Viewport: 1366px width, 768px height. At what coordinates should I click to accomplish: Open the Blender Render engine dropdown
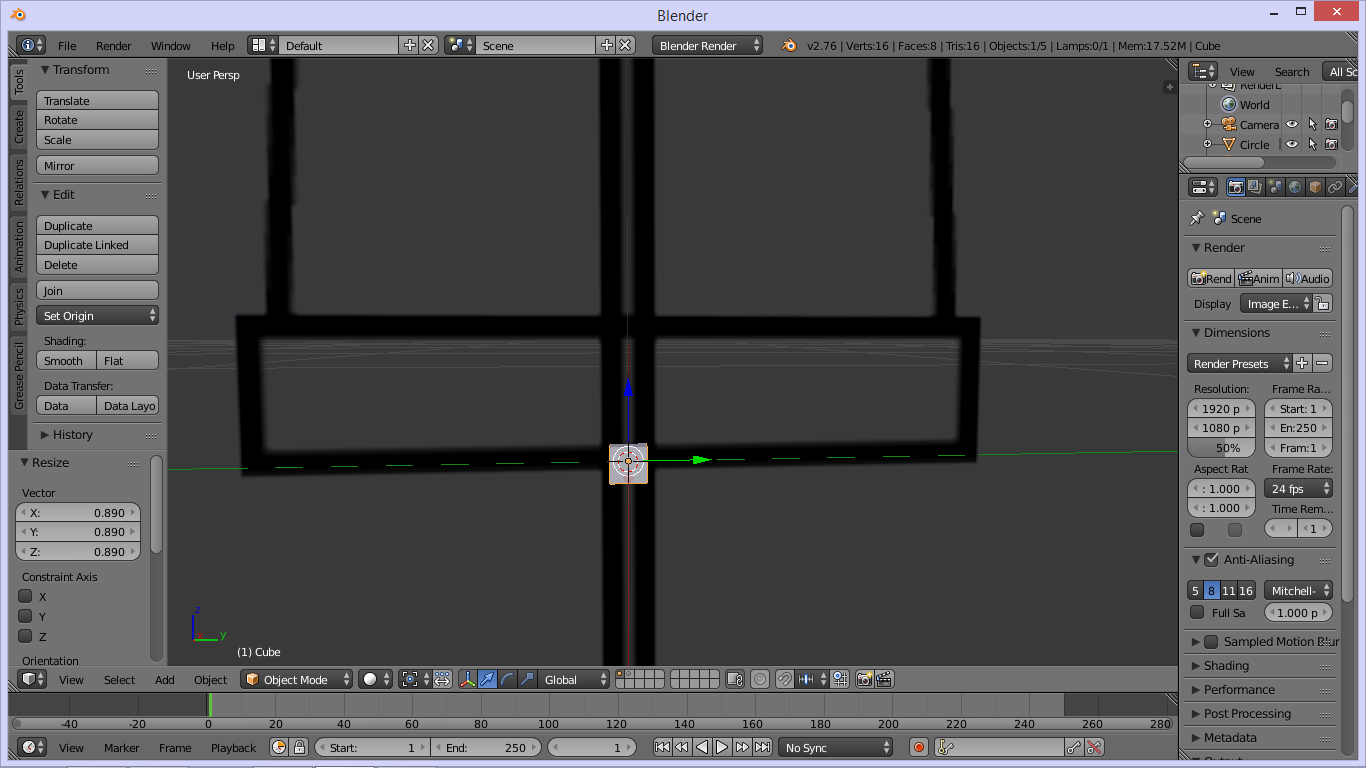pyautogui.click(x=707, y=45)
